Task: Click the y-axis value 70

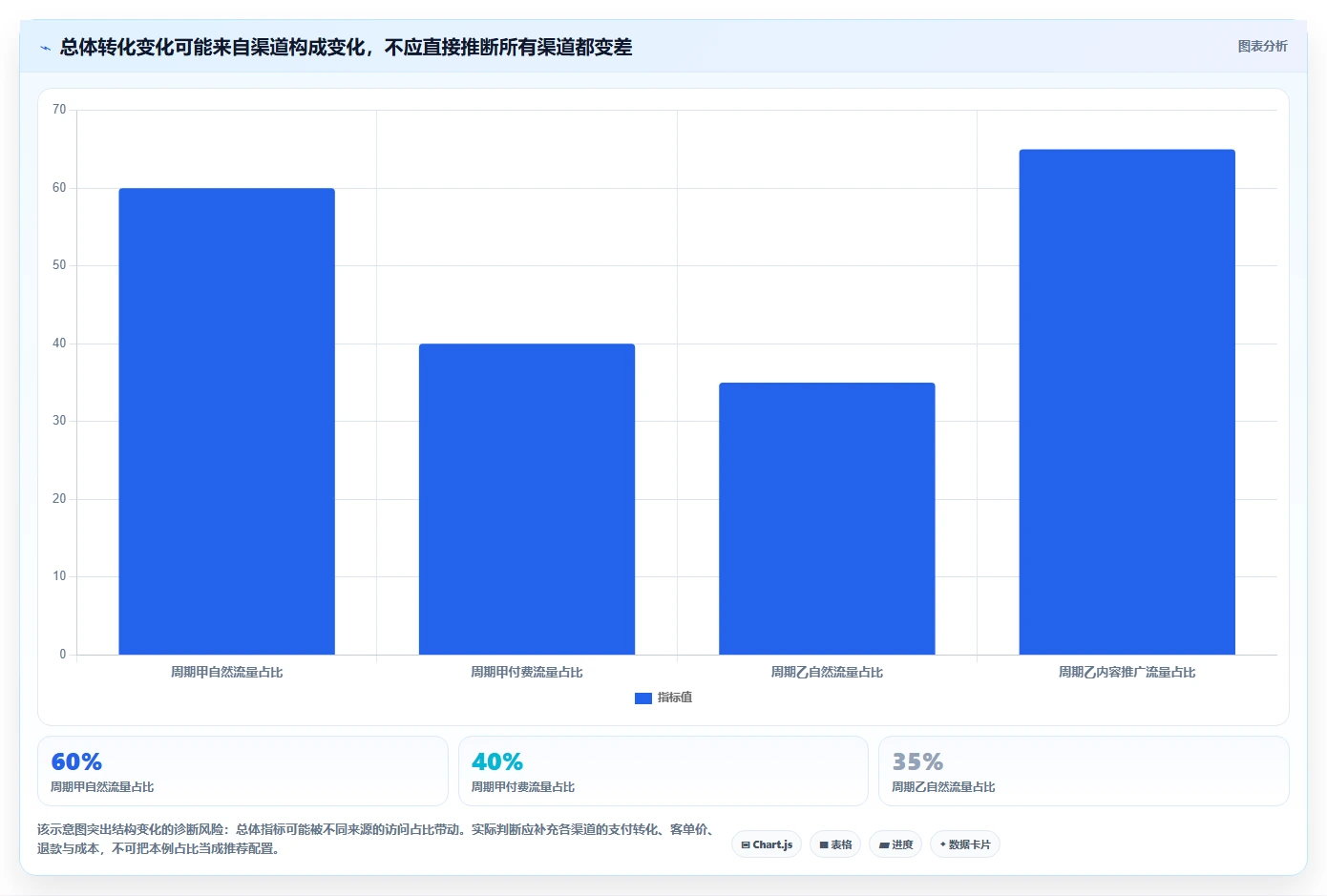Action: (x=59, y=110)
